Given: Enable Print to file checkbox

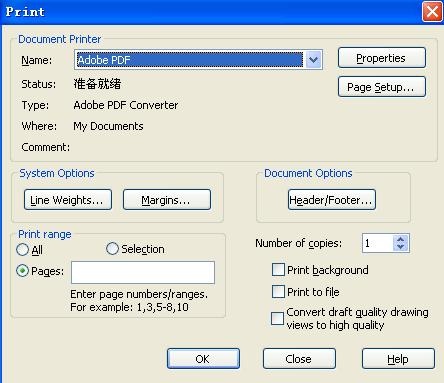Looking at the screenshot, I should 278,291.
